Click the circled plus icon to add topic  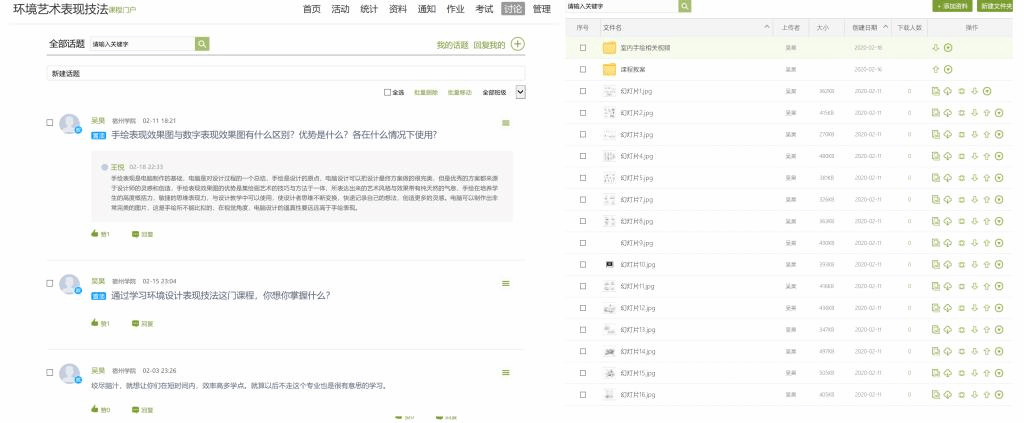[x=517, y=44]
